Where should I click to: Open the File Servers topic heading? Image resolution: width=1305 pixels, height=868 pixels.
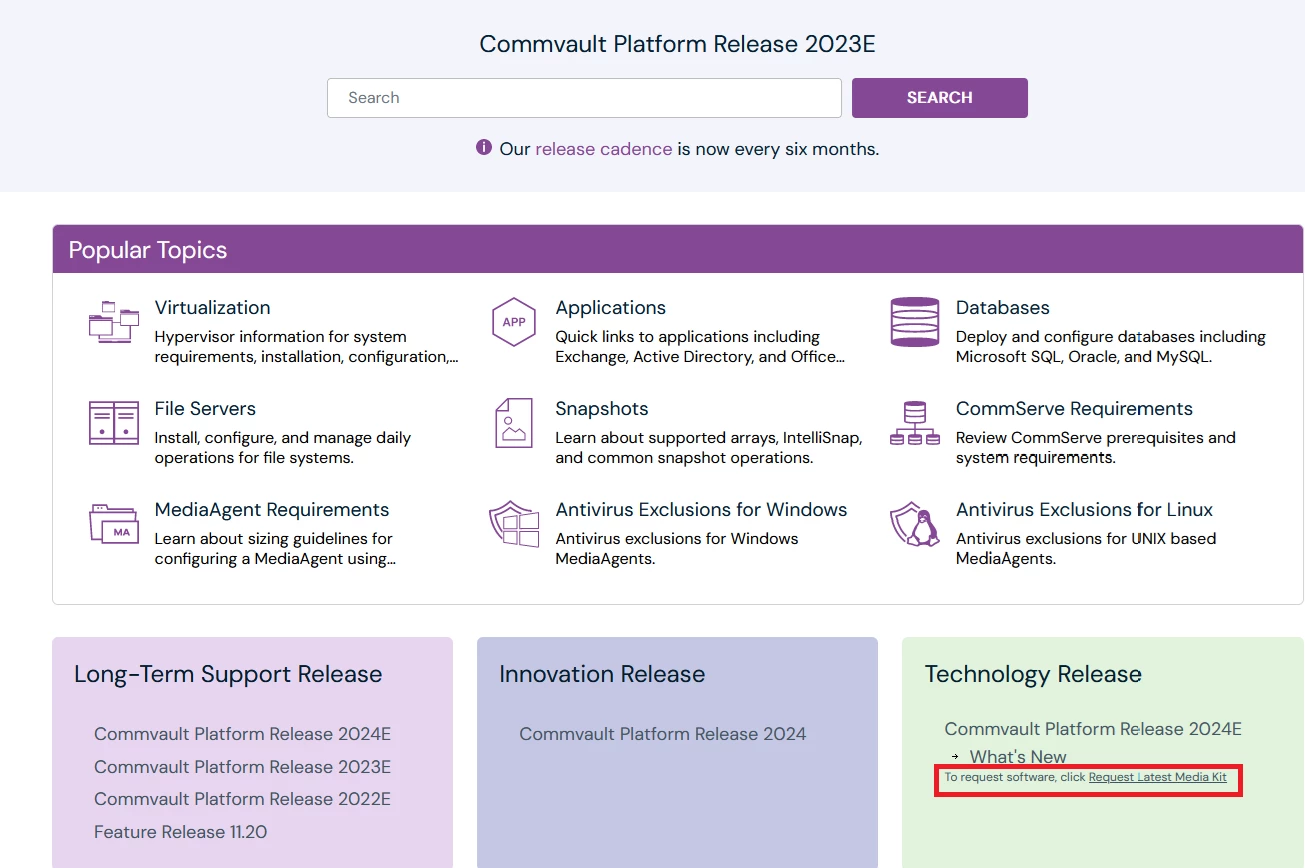[205, 409]
